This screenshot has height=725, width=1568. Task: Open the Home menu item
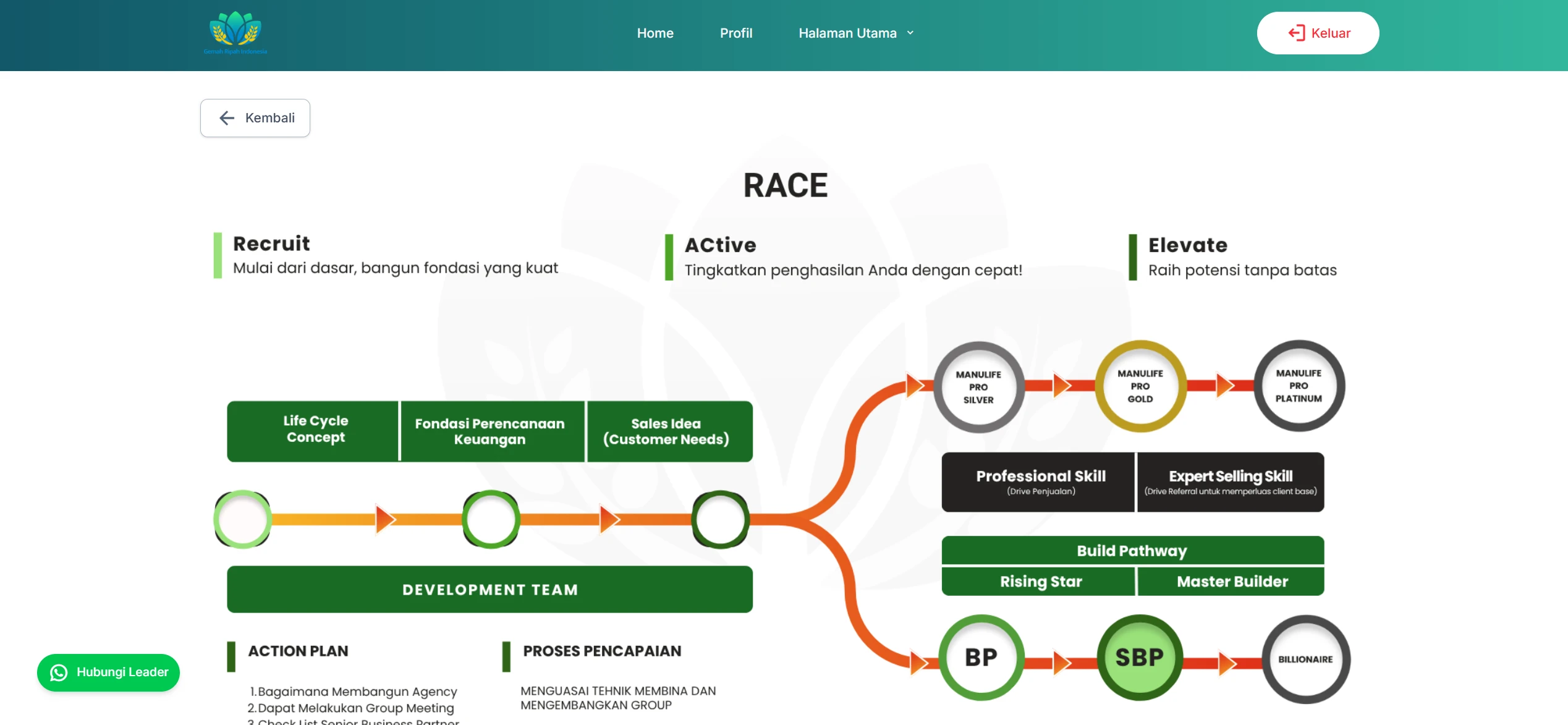tap(655, 33)
